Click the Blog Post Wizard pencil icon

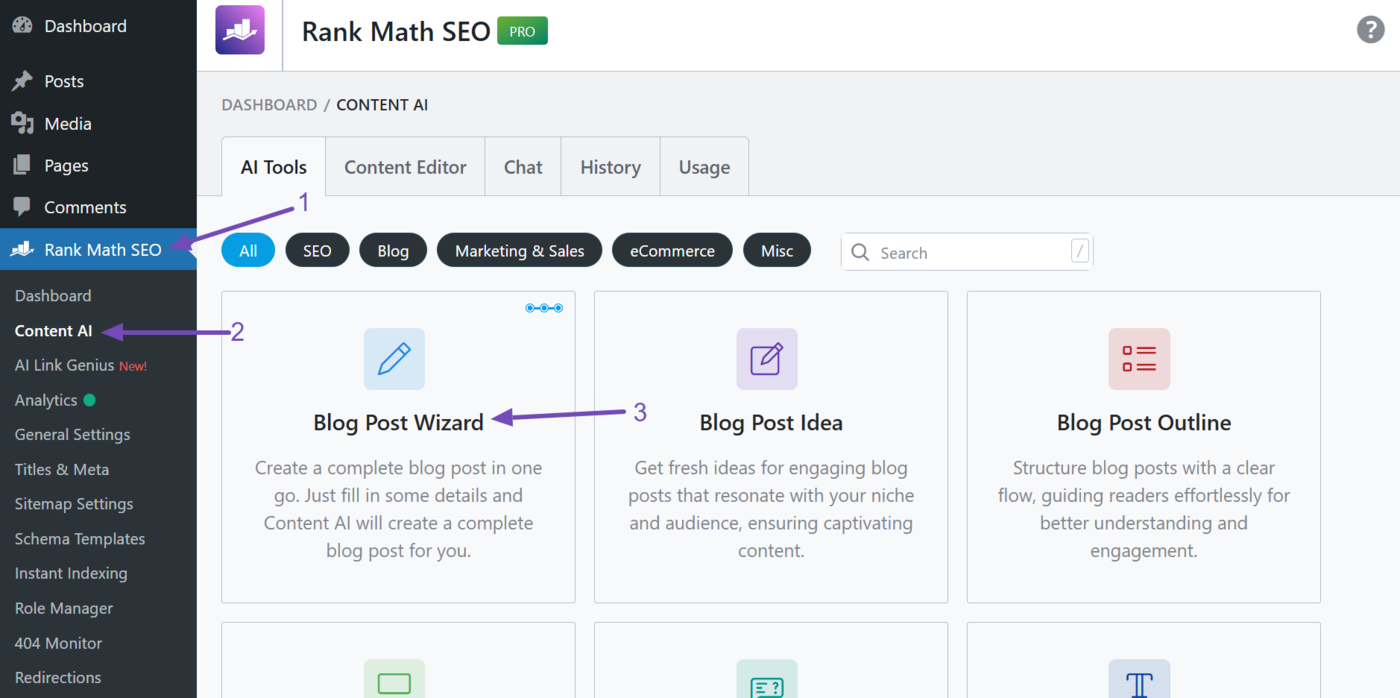[394, 359]
